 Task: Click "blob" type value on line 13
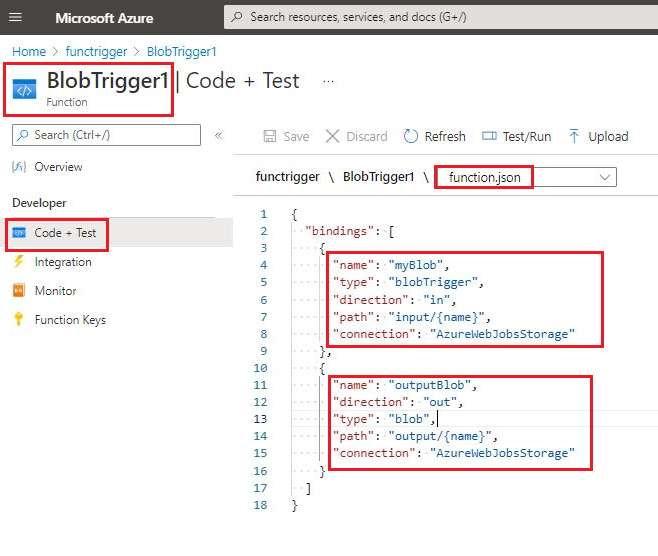(x=409, y=419)
